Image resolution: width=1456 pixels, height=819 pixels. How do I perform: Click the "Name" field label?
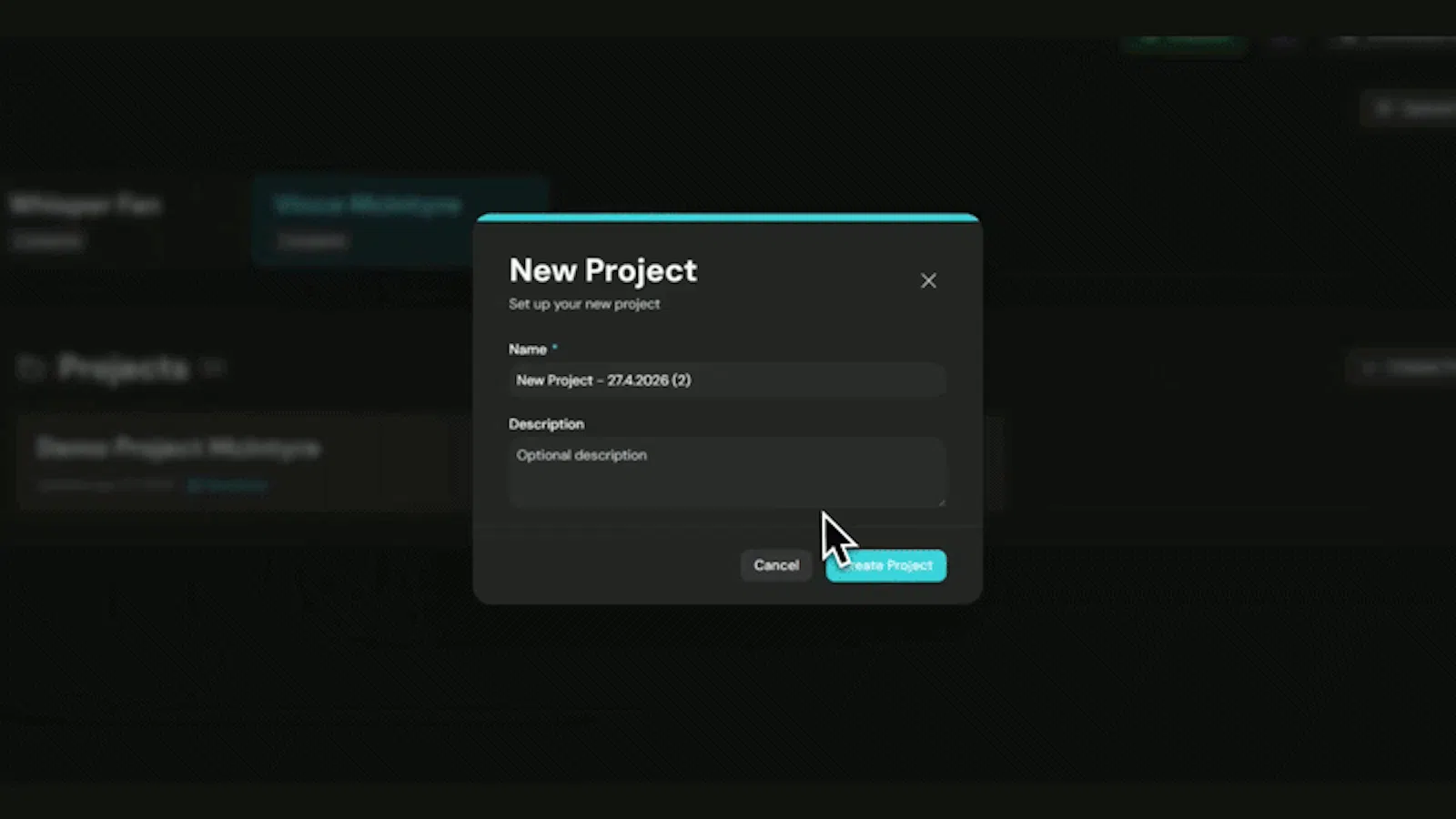[528, 349]
